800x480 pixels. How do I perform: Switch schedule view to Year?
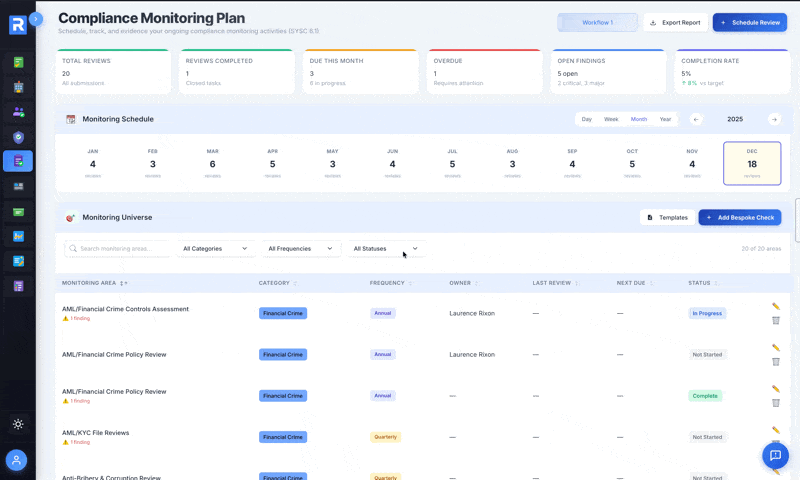click(x=665, y=119)
